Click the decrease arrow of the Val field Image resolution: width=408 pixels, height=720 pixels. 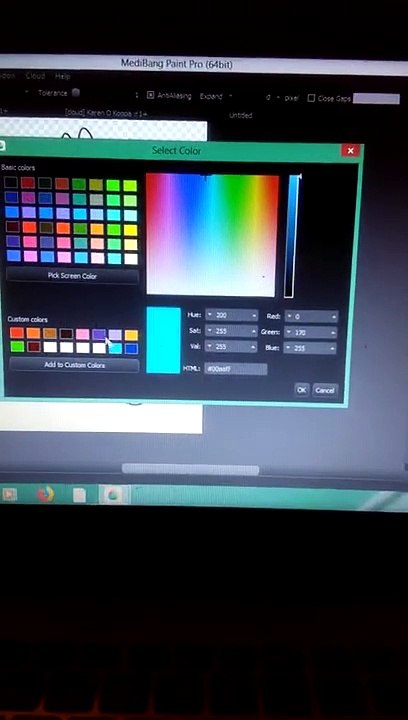(x=210, y=347)
